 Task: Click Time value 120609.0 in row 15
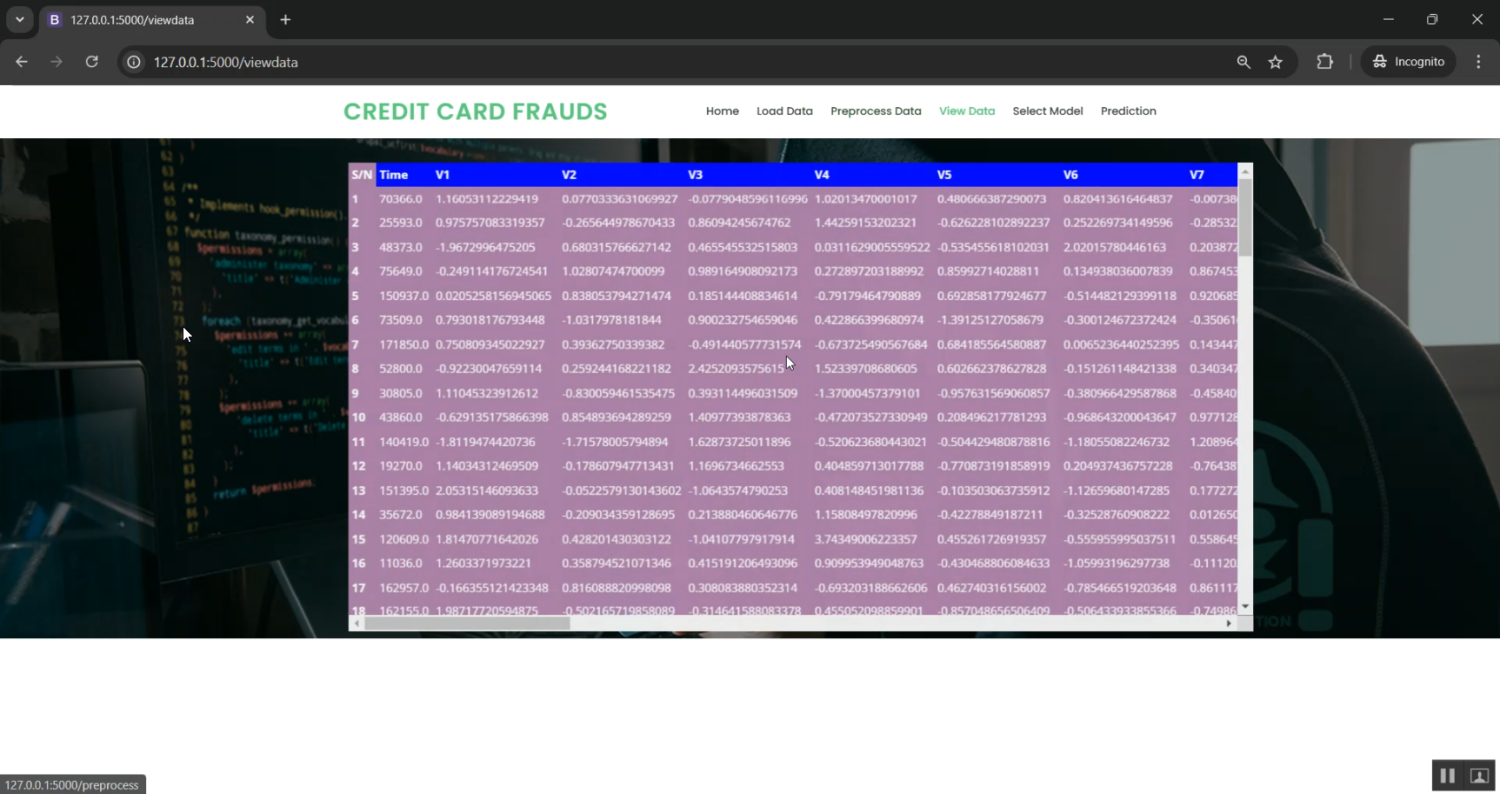coord(404,538)
